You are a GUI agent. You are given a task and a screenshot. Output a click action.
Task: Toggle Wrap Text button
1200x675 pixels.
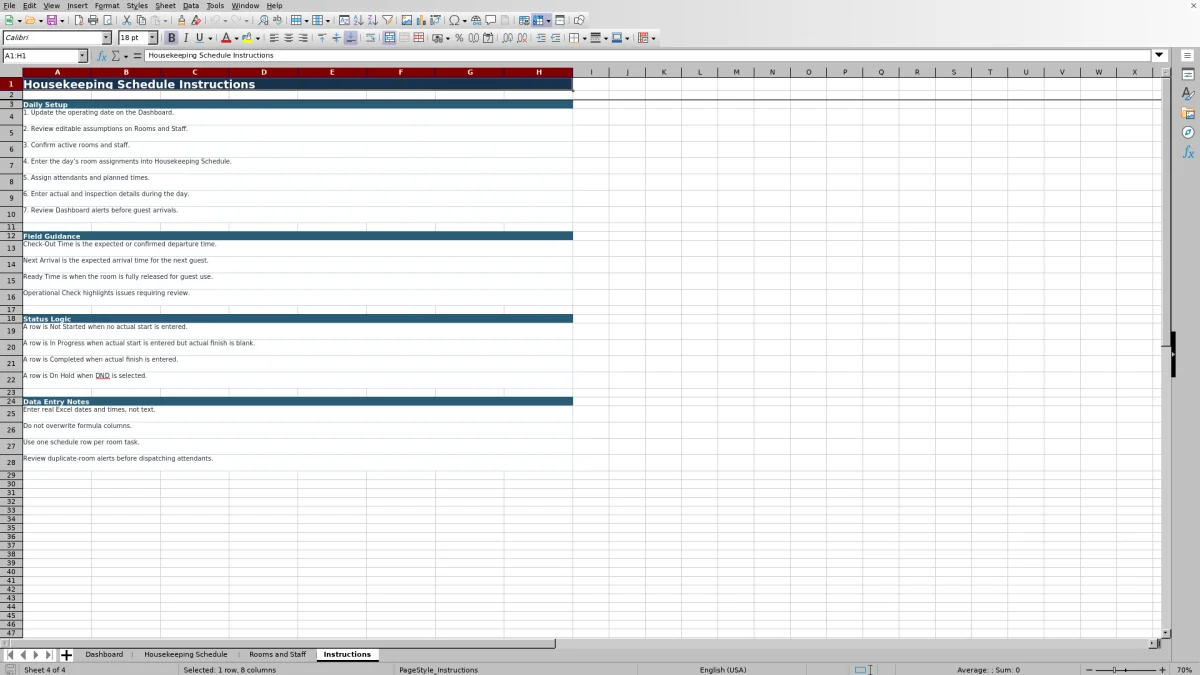(x=370, y=38)
